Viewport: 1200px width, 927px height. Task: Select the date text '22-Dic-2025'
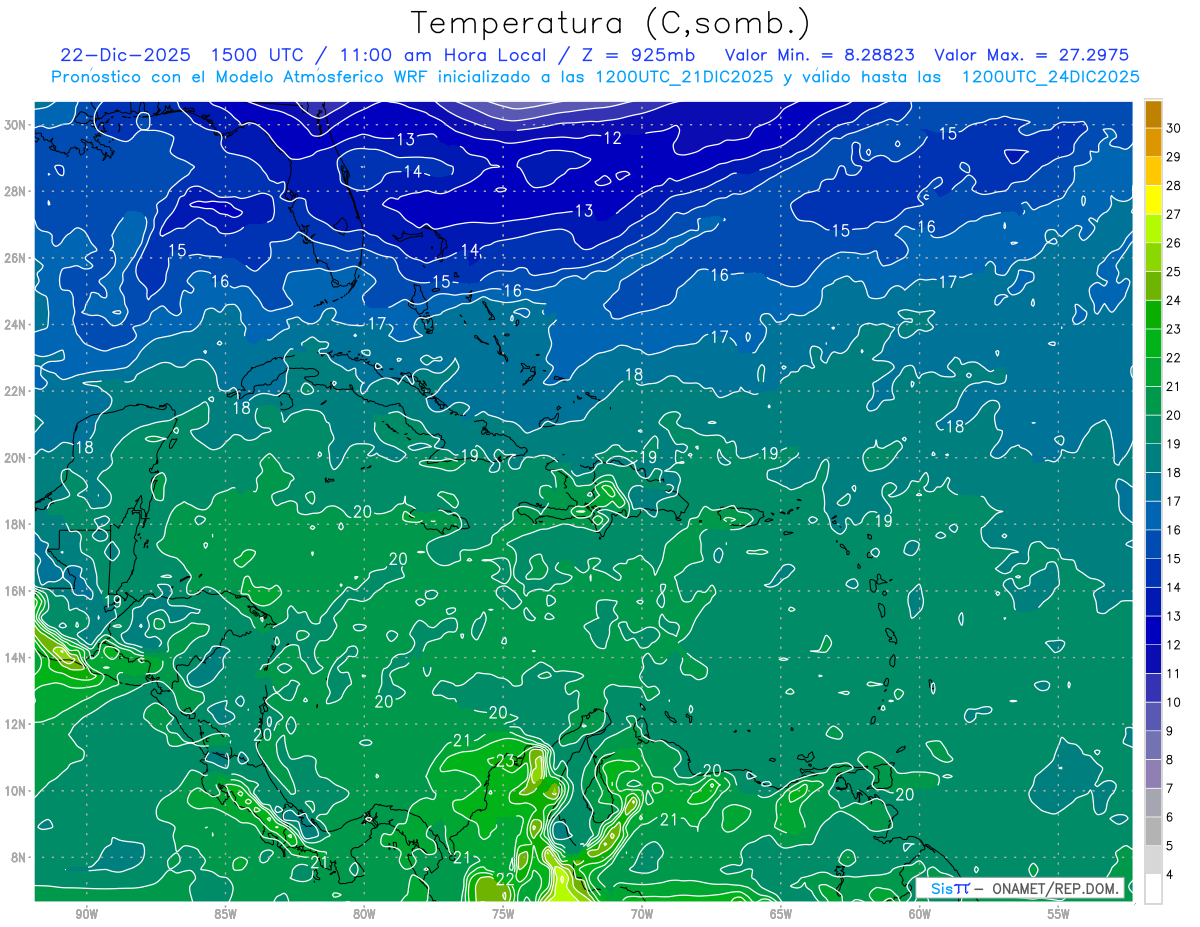tap(124, 55)
